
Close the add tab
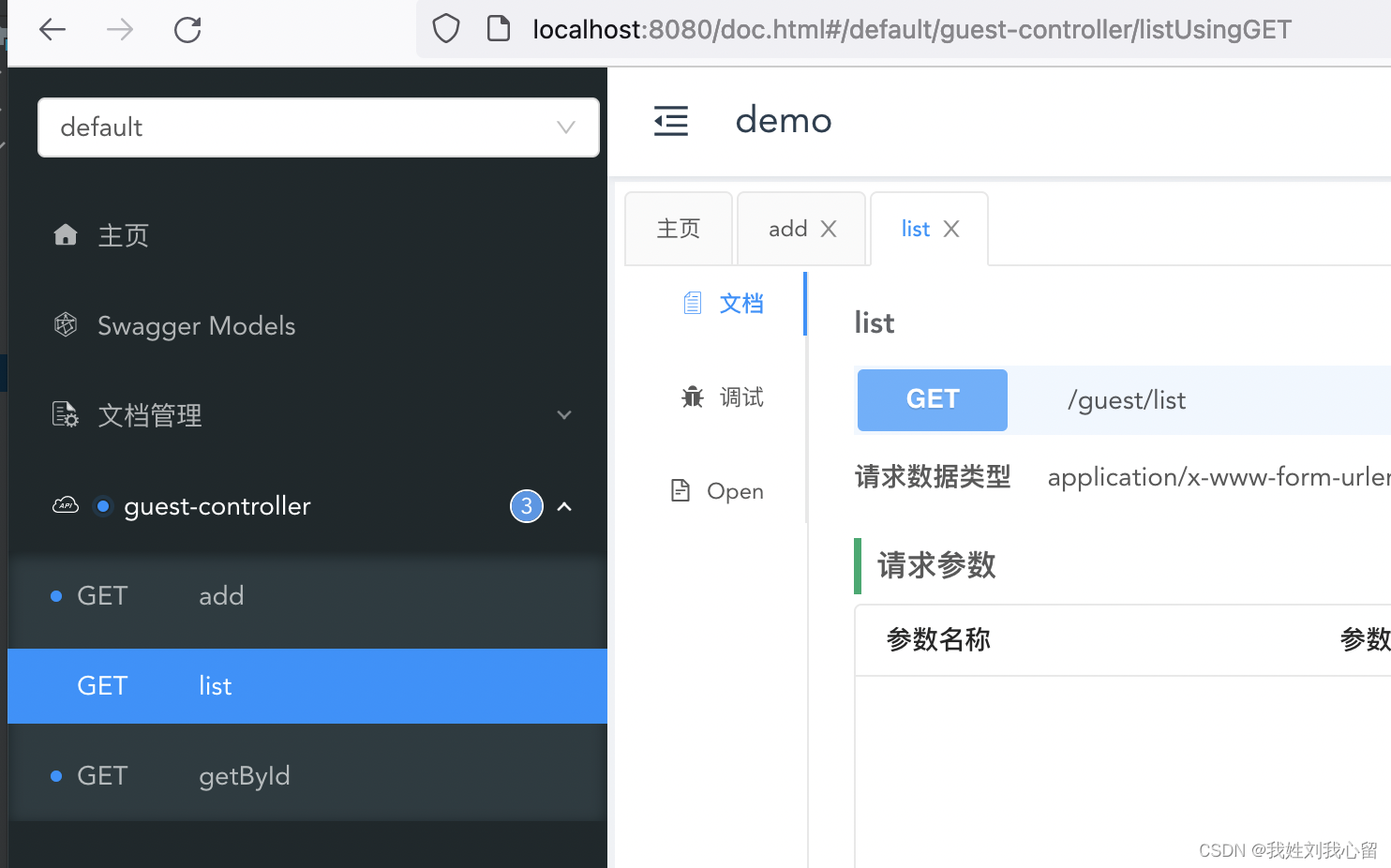point(829,229)
